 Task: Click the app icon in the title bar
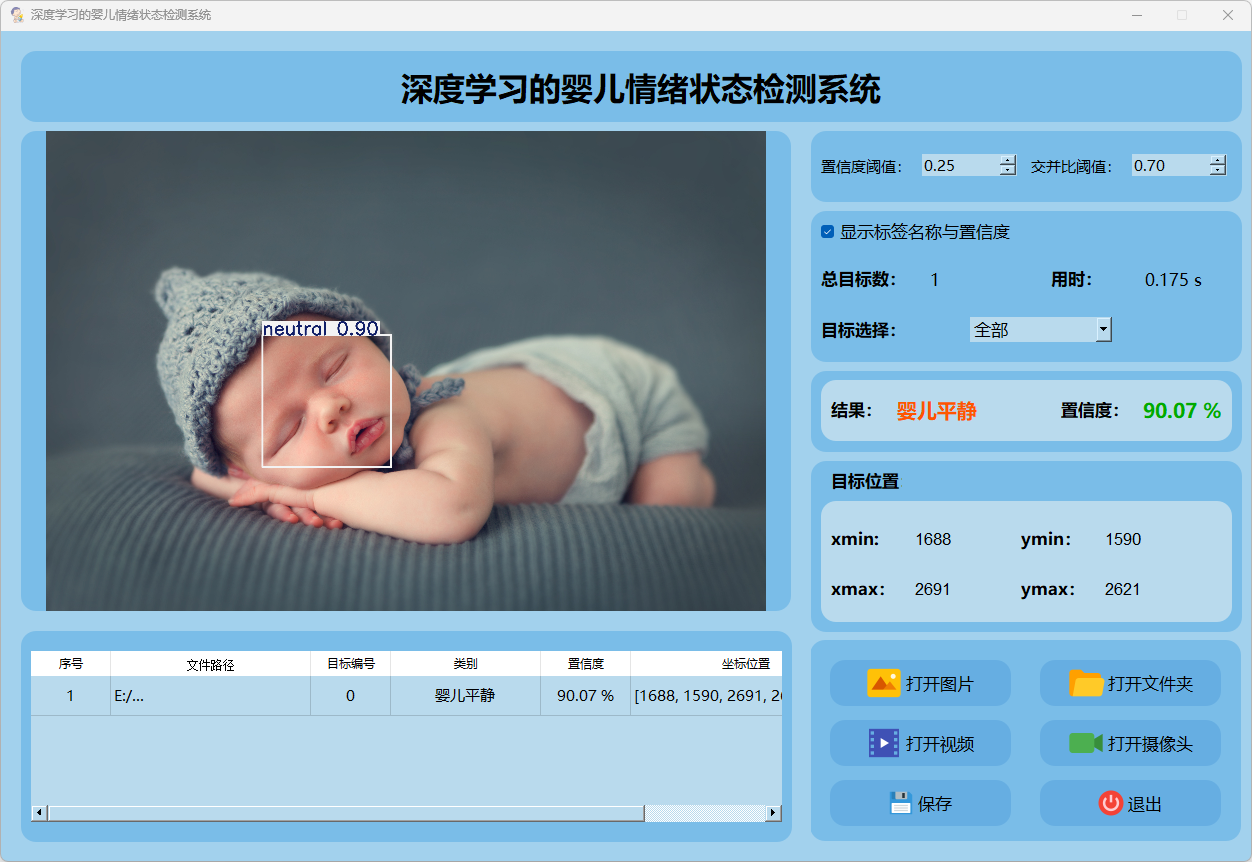17,15
